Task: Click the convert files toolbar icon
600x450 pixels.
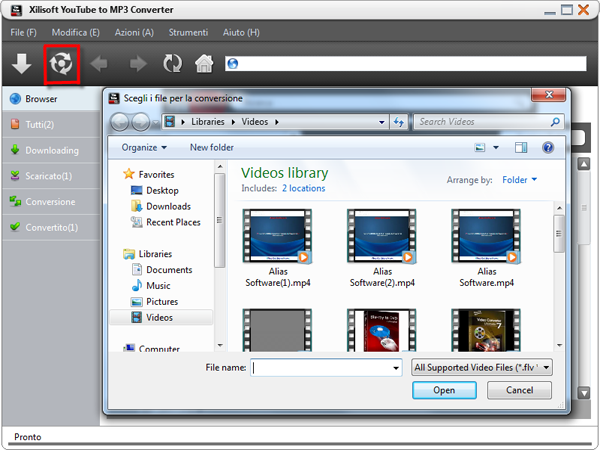Action: click(61, 64)
